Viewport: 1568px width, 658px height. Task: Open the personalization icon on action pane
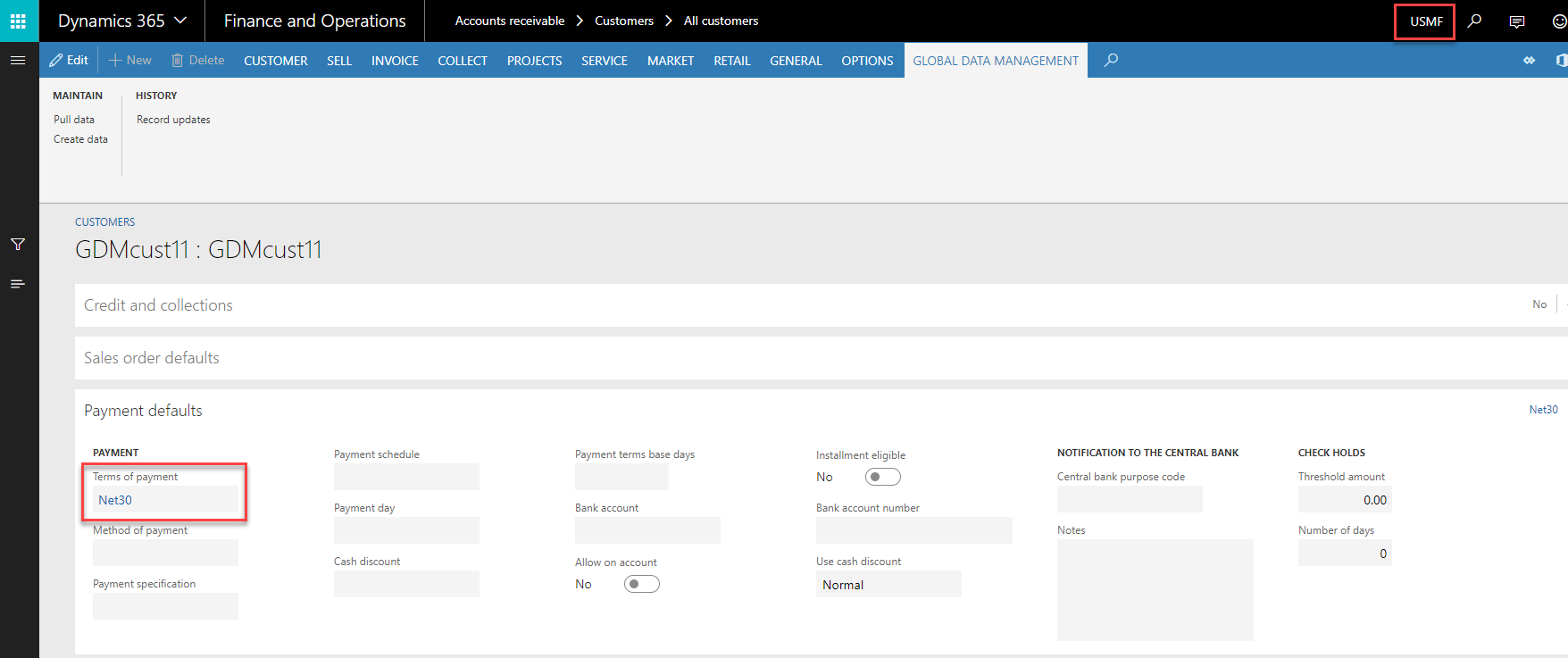[x=1530, y=60]
